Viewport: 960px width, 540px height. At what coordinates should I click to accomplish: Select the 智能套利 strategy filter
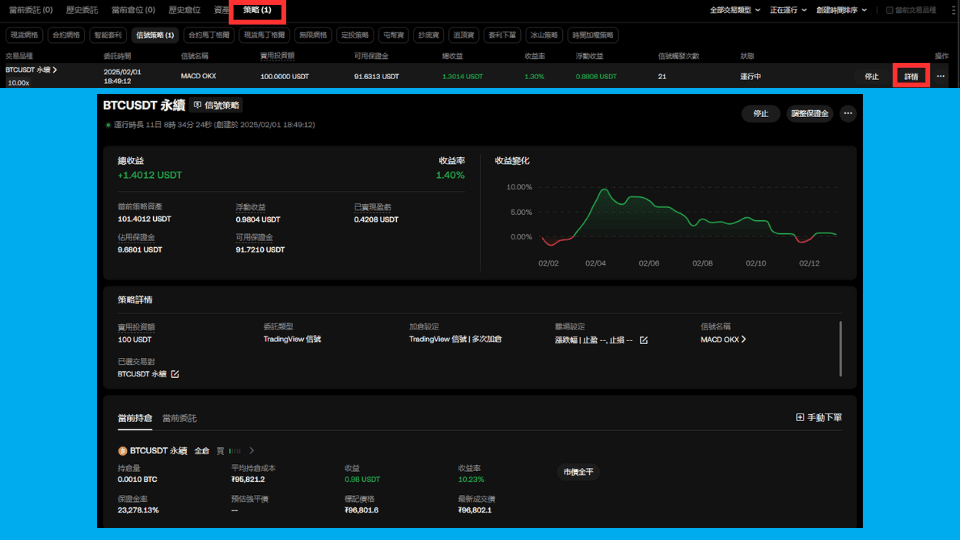click(108, 35)
